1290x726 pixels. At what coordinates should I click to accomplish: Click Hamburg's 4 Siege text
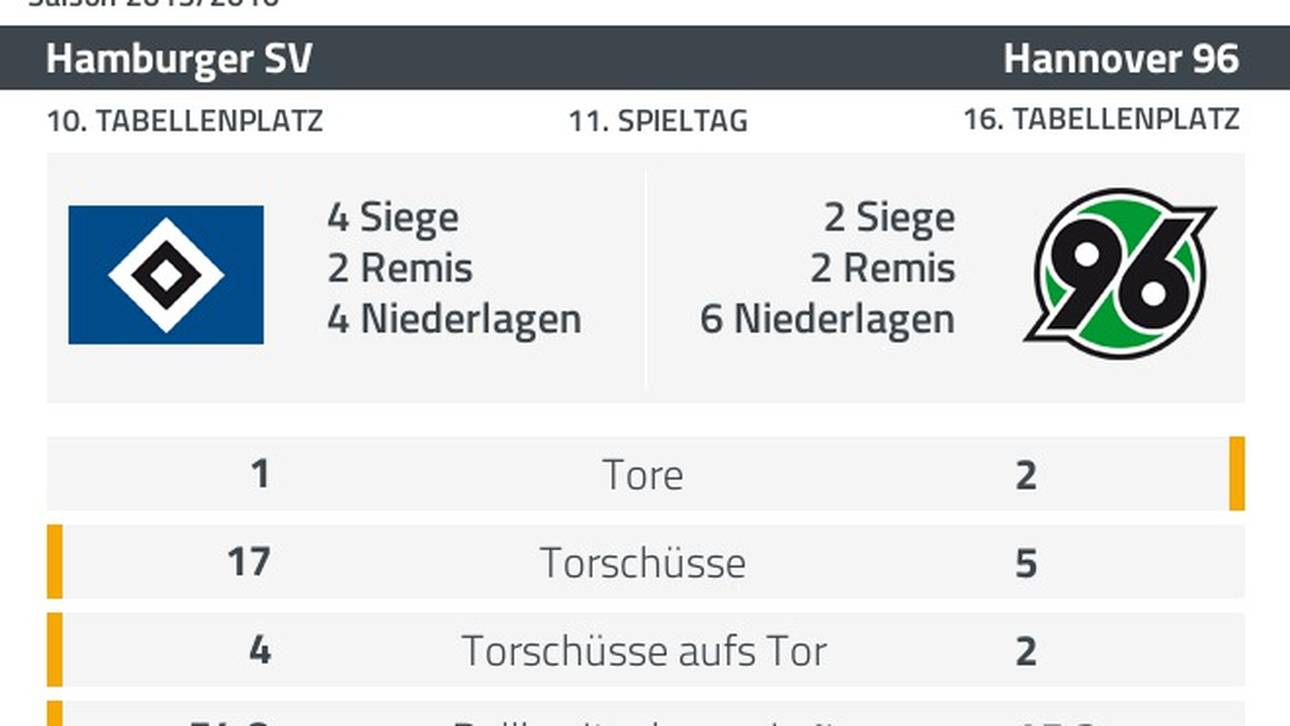[x=393, y=217]
